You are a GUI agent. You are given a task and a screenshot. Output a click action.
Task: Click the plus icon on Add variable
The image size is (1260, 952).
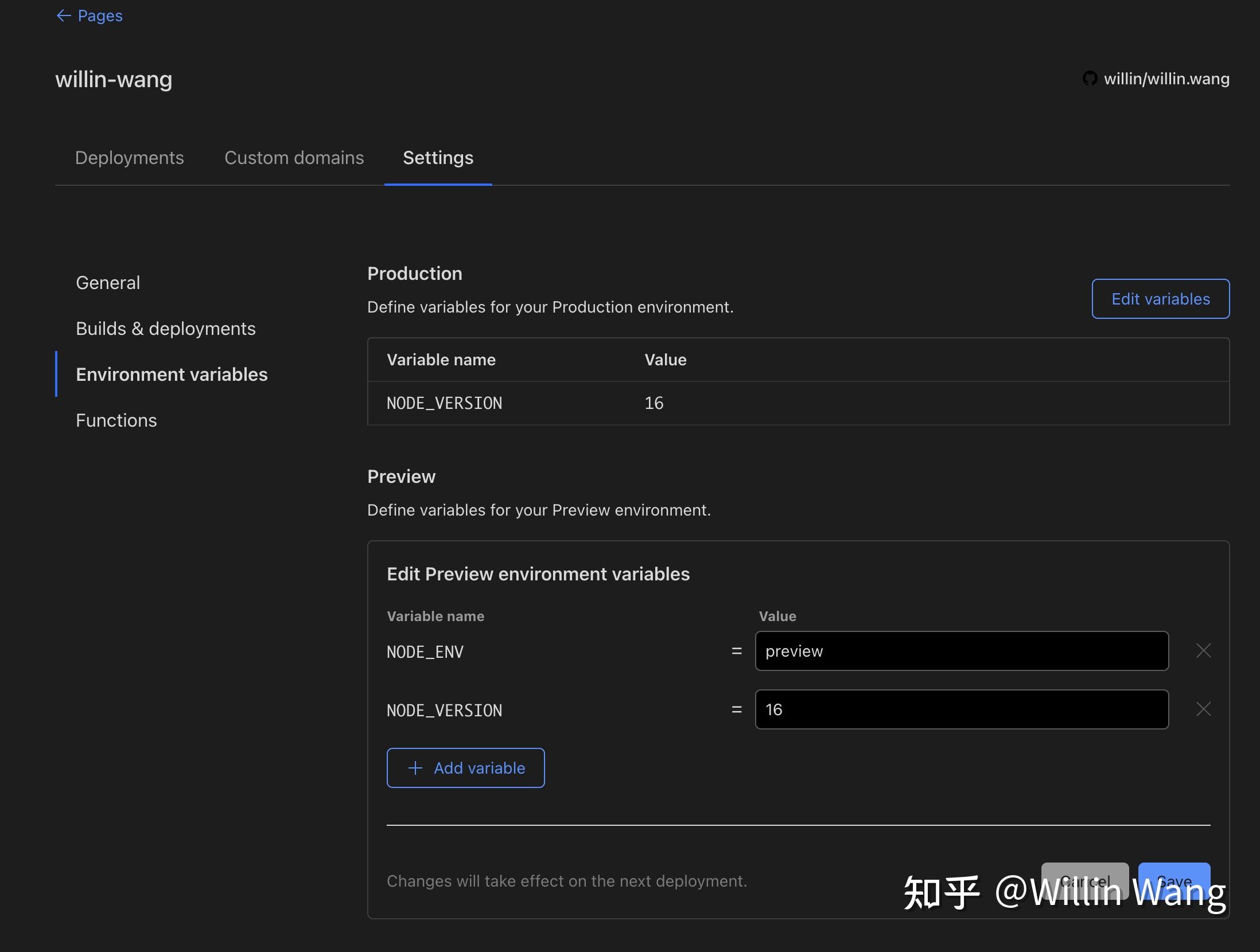[x=414, y=768]
